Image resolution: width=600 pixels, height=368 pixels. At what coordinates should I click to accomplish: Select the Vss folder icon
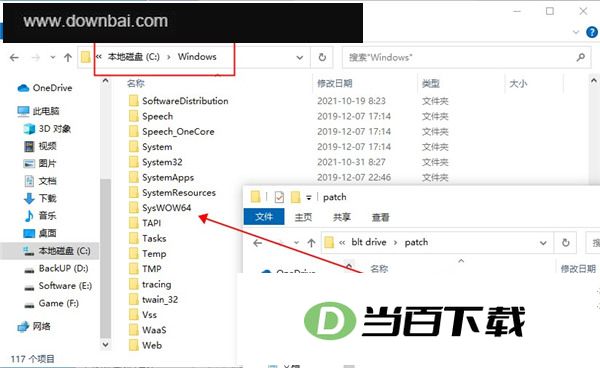point(134,315)
